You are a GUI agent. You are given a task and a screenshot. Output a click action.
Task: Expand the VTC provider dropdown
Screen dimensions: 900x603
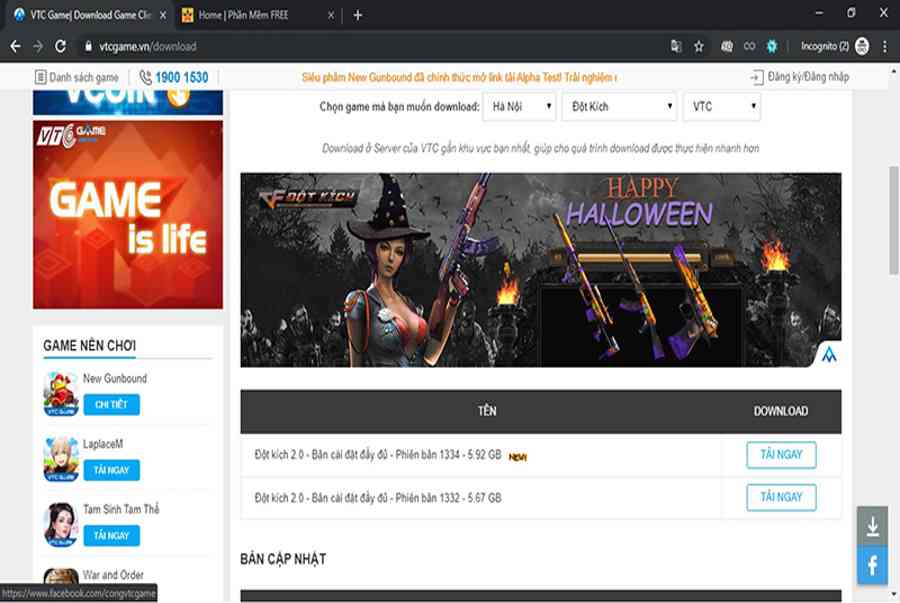(722, 107)
